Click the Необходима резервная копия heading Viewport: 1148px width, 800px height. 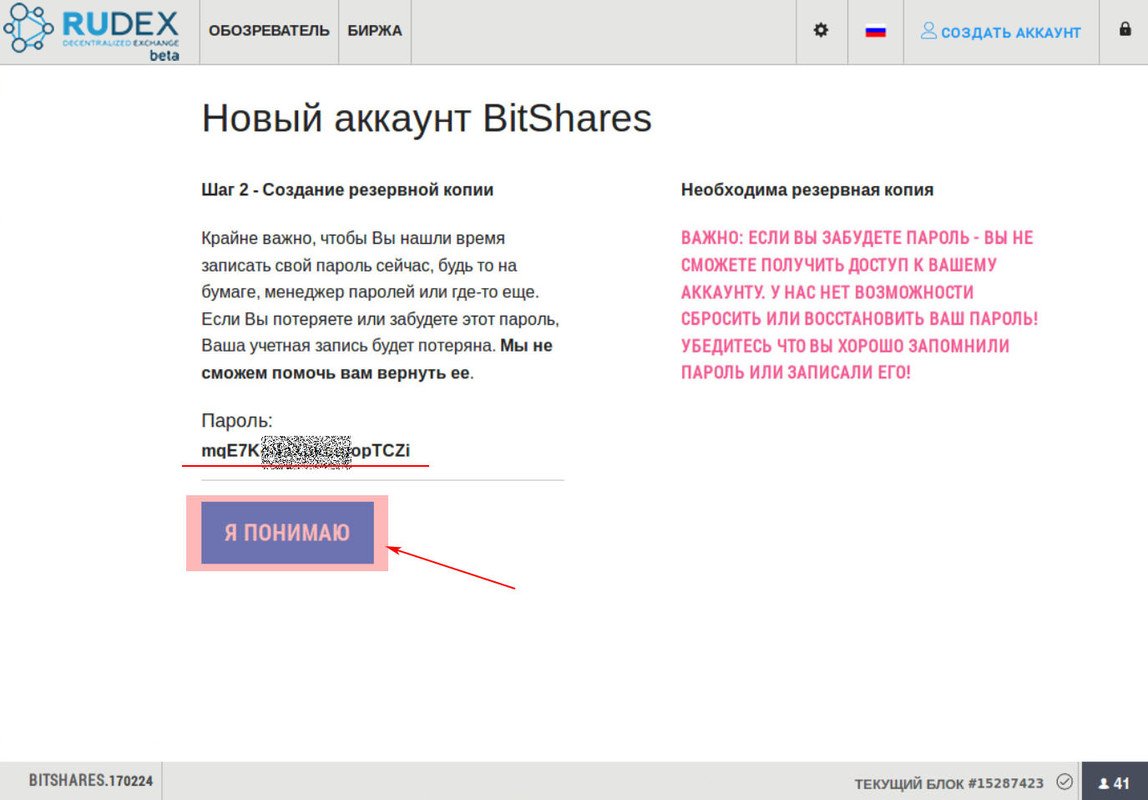(807, 190)
